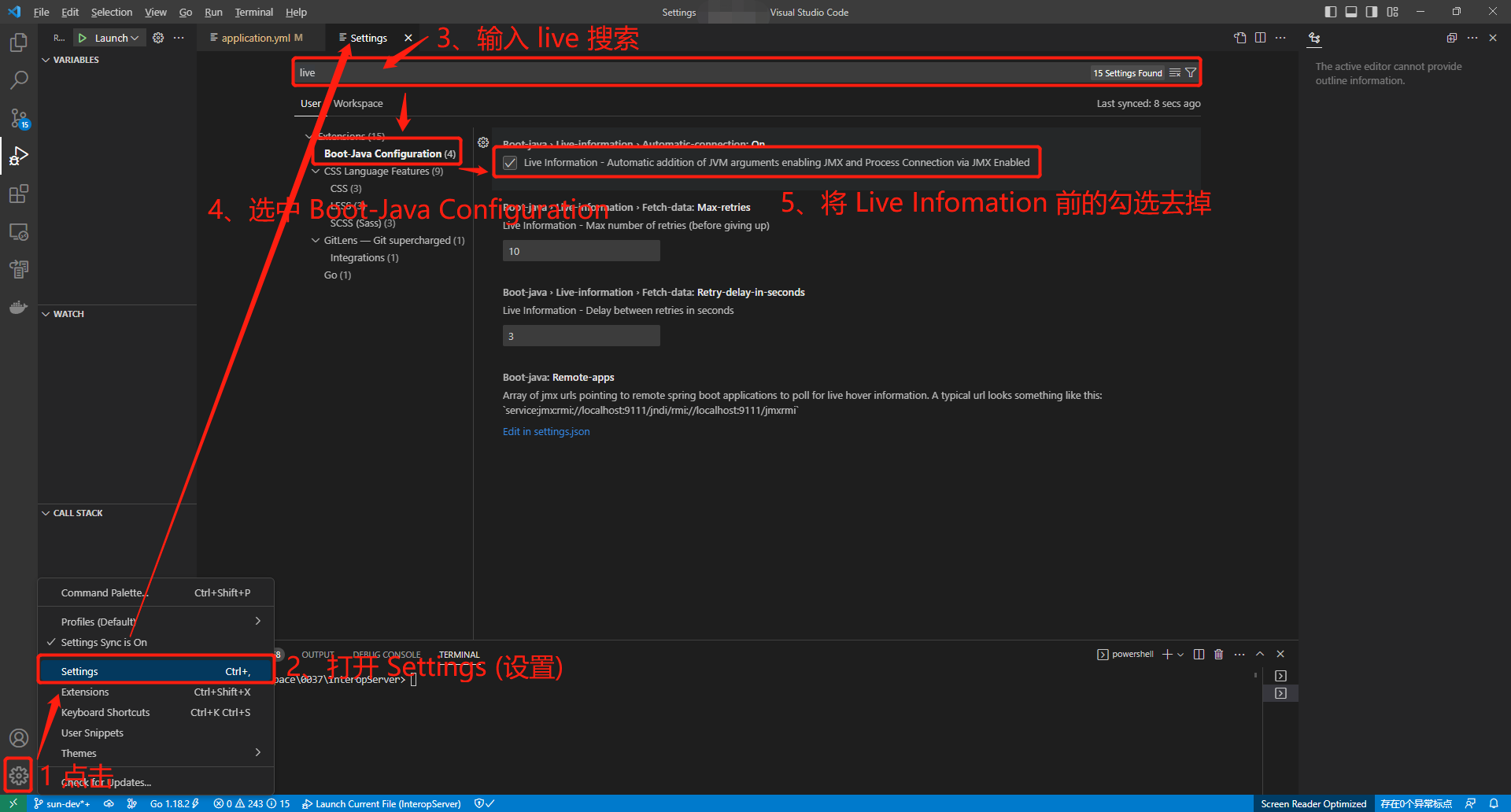
Task: Close the terminal panel
Action: (x=1280, y=654)
